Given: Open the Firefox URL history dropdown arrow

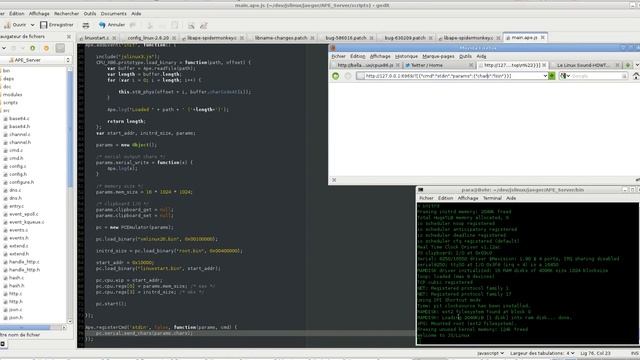Looking at the screenshot, I should pyautogui.click(x=545, y=76).
